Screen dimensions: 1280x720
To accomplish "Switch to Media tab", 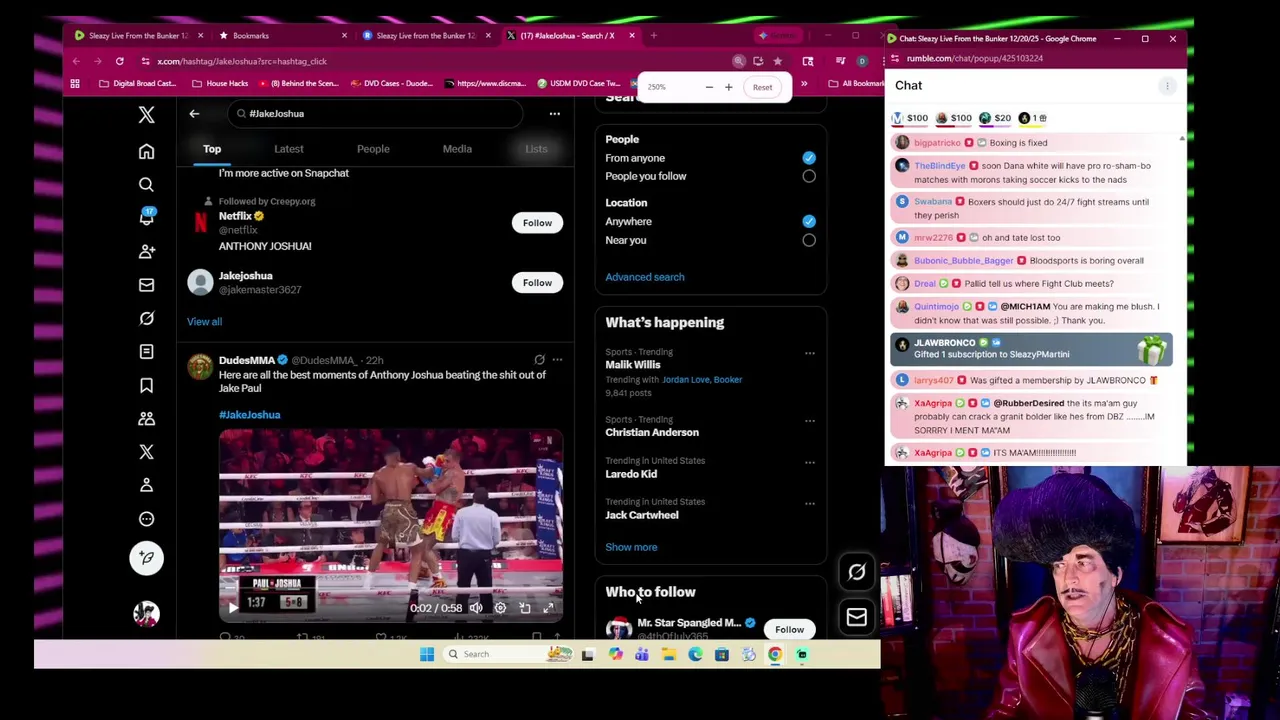I will (457, 149).
